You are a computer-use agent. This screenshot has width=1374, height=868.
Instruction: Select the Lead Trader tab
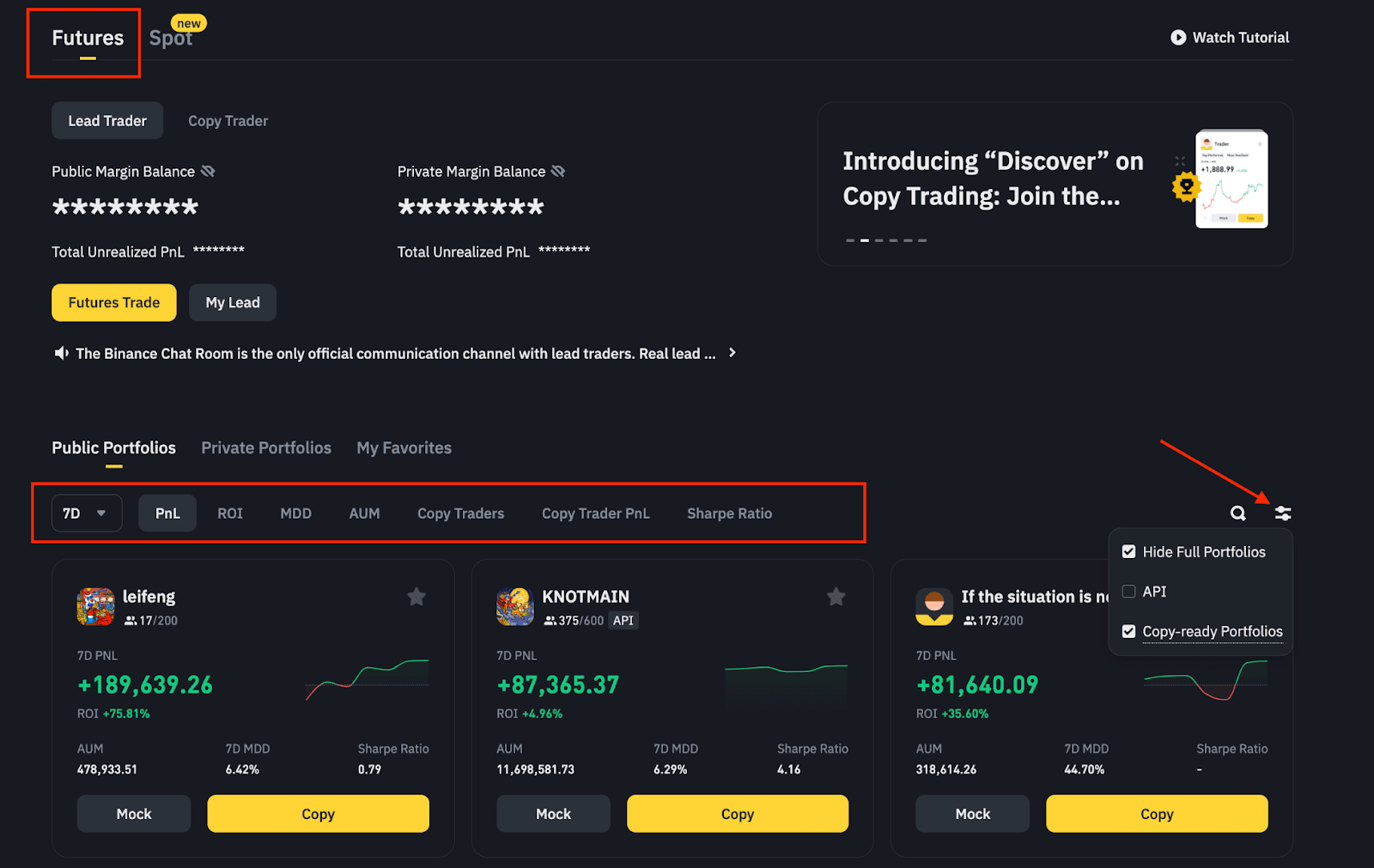click(x=107, y=121)
